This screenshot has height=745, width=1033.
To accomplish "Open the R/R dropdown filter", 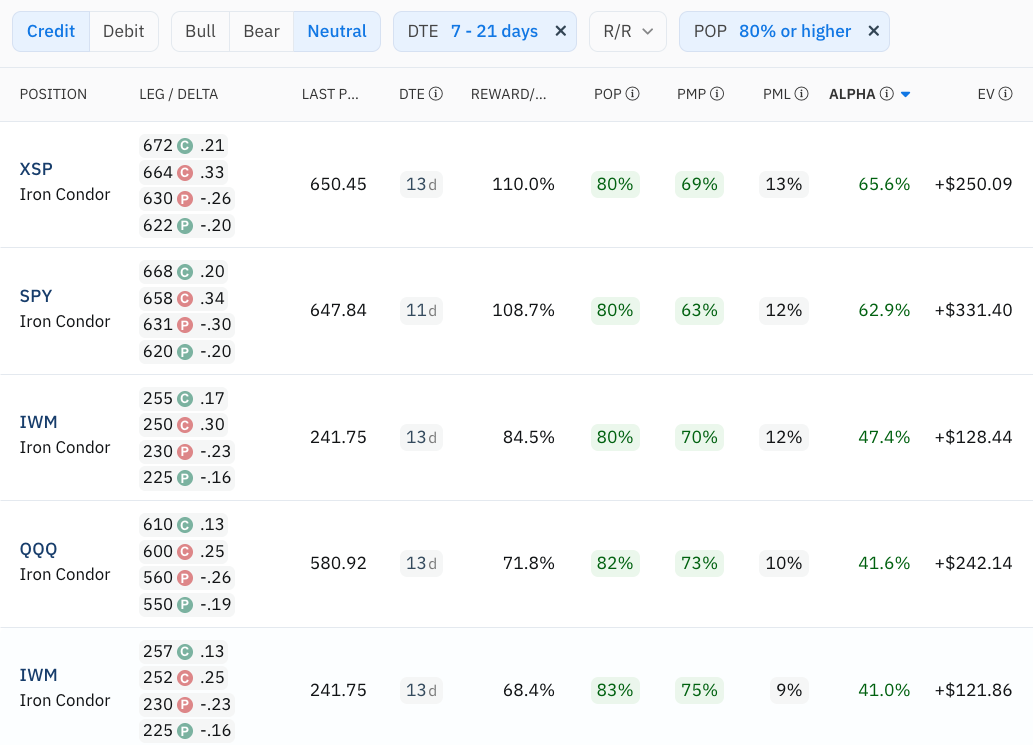I will 628,31.
